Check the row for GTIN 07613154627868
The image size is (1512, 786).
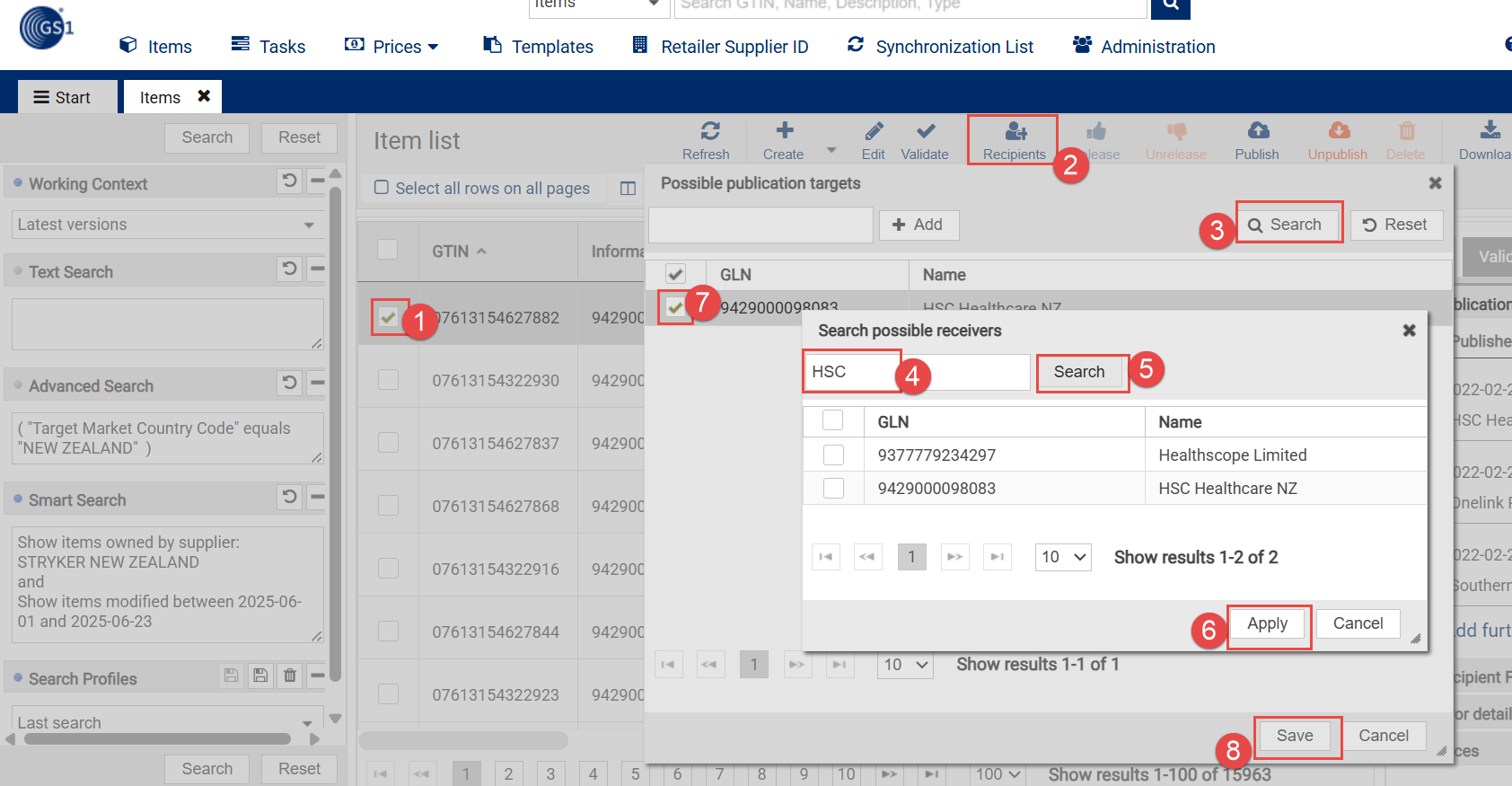pos(388,505)
